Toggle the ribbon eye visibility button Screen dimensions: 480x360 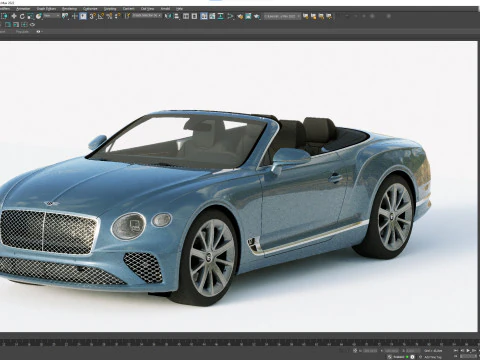point(39,32)
